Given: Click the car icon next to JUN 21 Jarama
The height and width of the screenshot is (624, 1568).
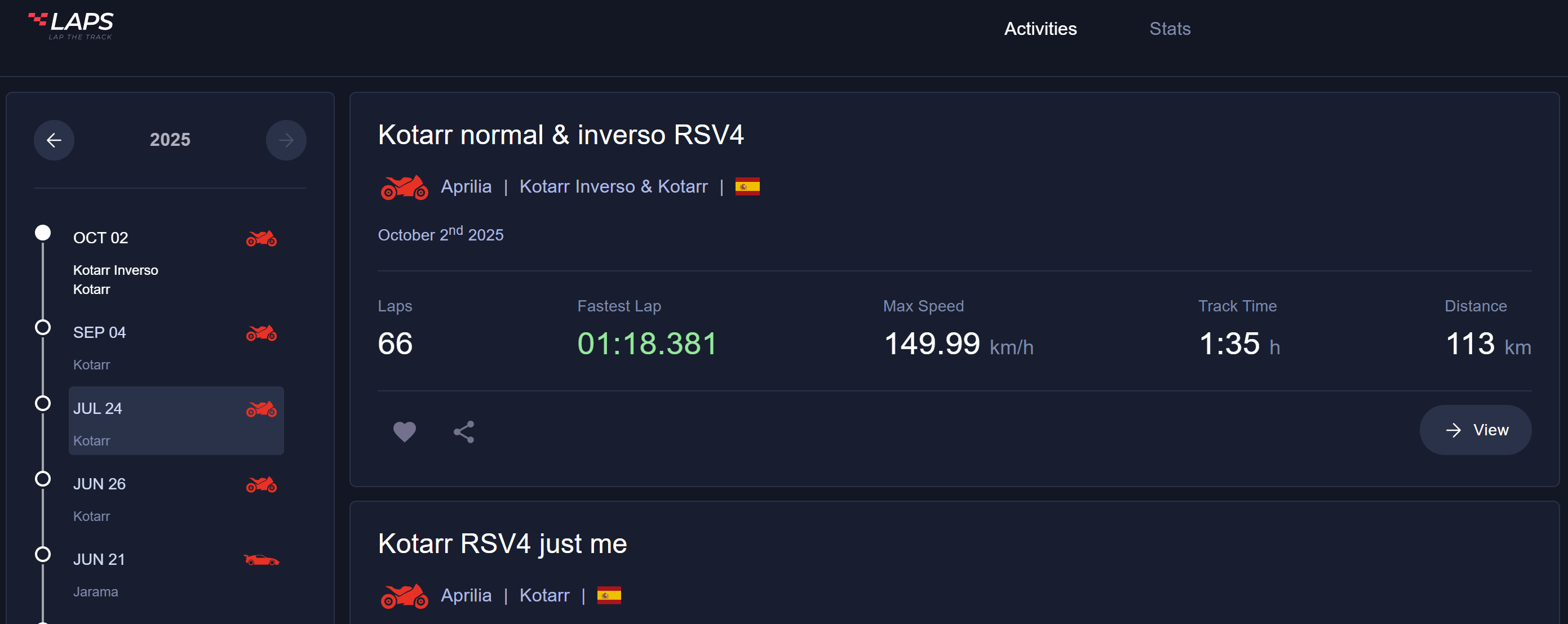Looking at the screenshot, I should pyautogui.click(x=262, y=560).
